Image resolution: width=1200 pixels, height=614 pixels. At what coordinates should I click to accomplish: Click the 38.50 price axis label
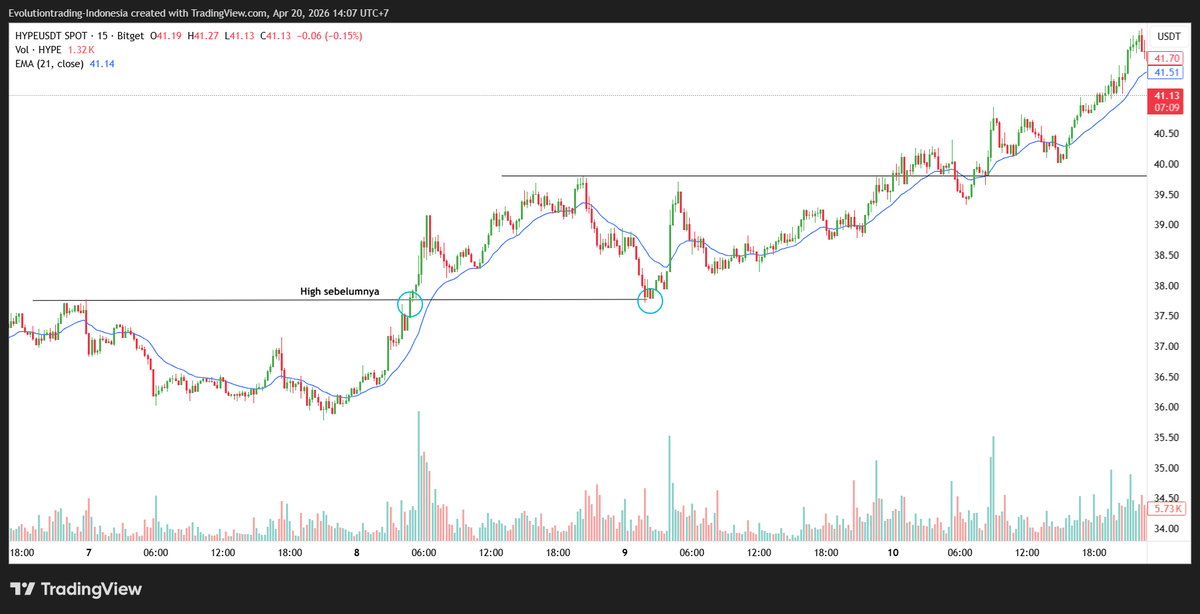[x=1166, y=256]
